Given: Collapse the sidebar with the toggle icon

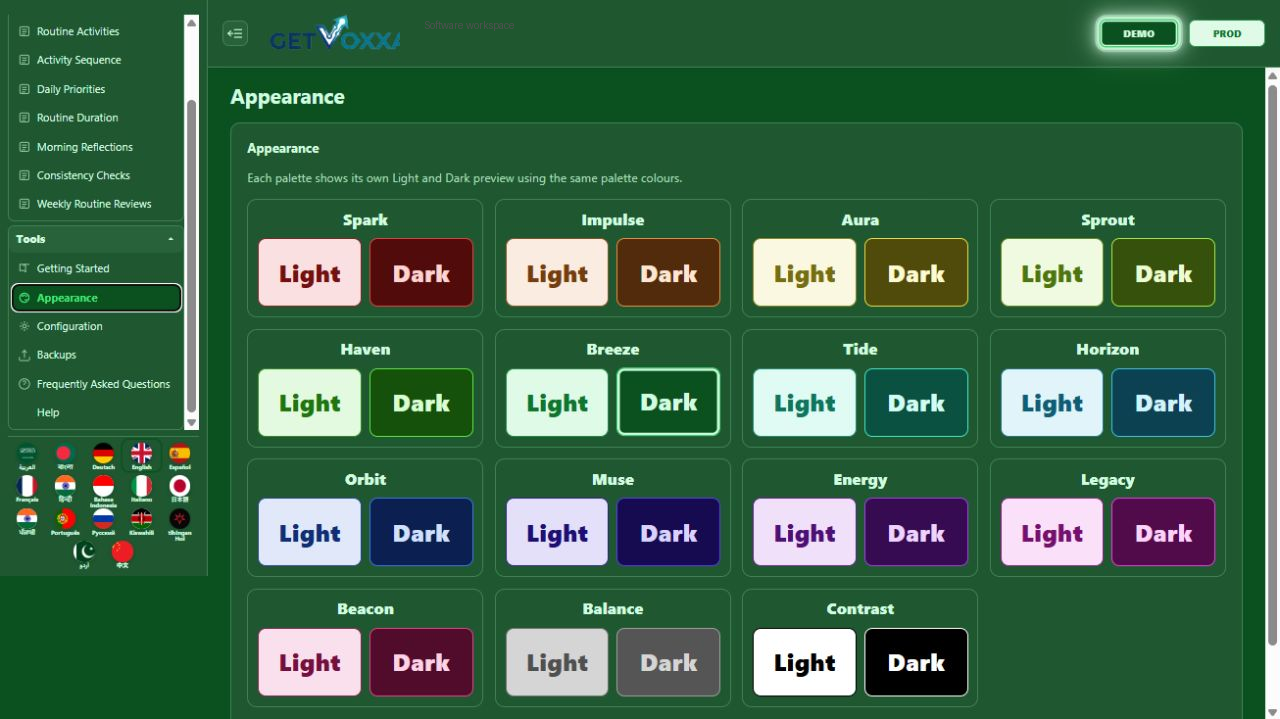Looking at the screenshot, I should tap(235, 33).
